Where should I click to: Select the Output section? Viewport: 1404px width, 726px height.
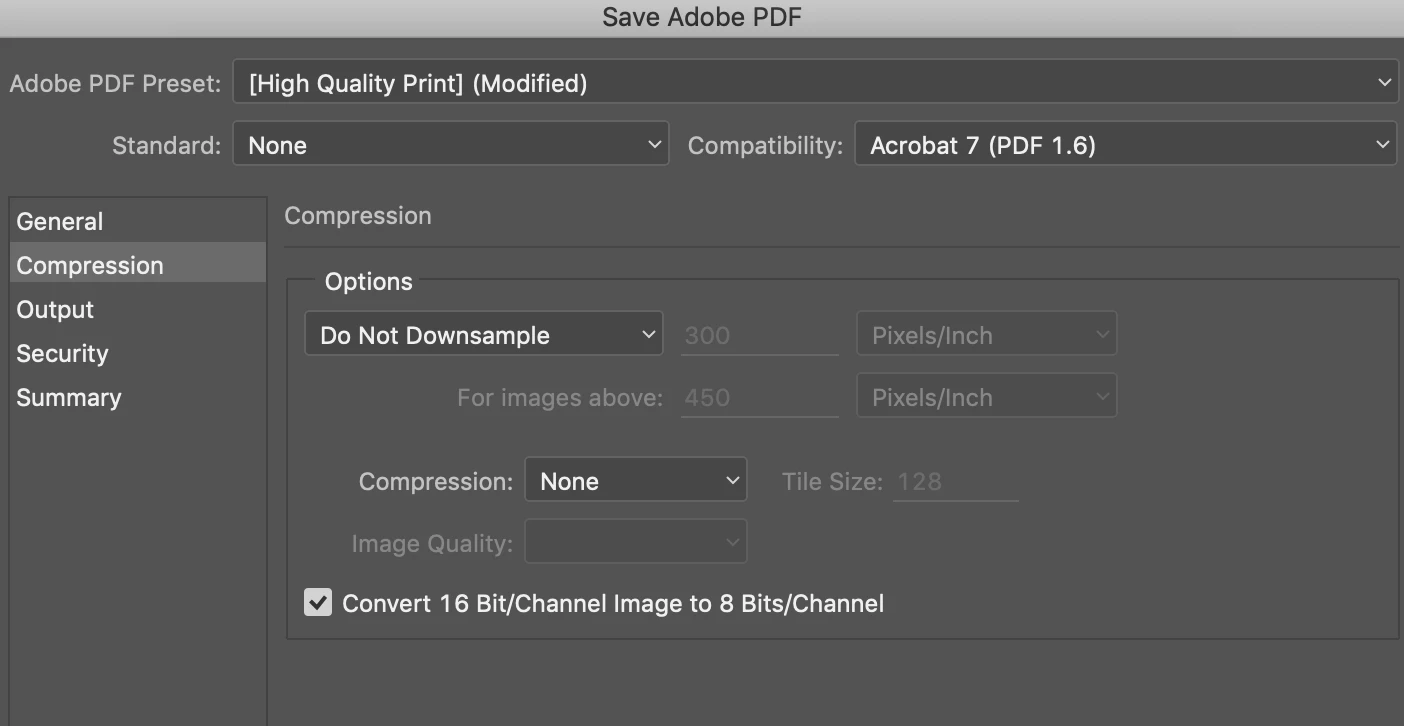[55, 309]
